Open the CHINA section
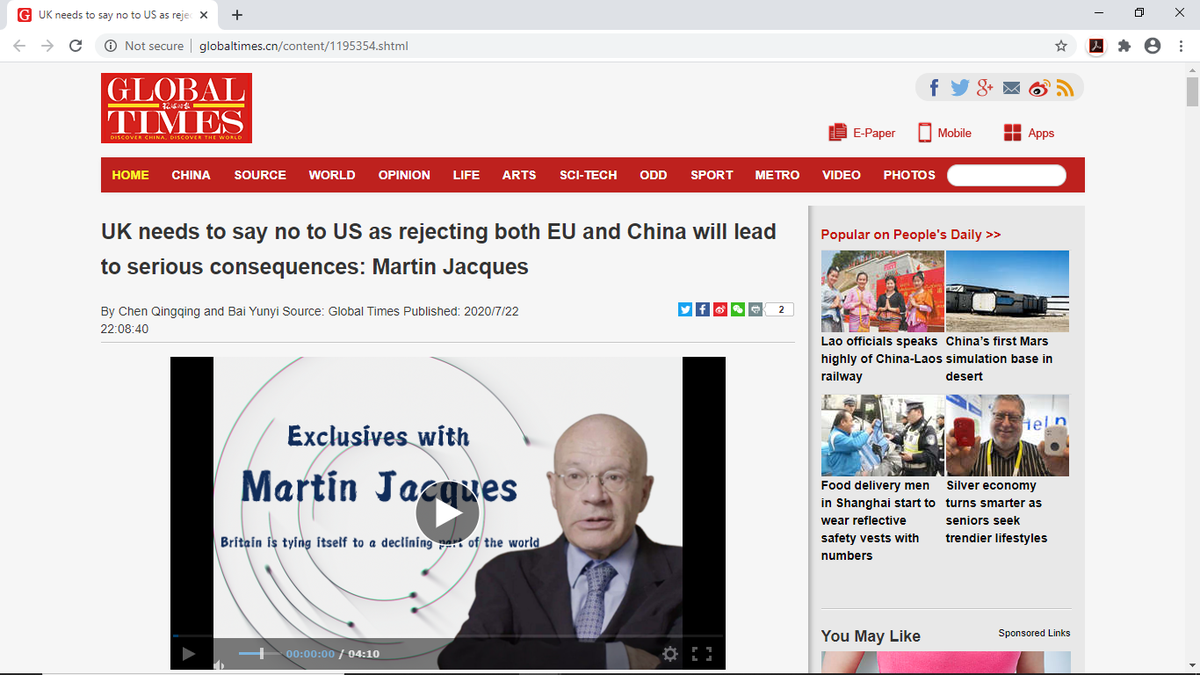The width and height of the screenshot is (1200, 675). coord(191,175)
